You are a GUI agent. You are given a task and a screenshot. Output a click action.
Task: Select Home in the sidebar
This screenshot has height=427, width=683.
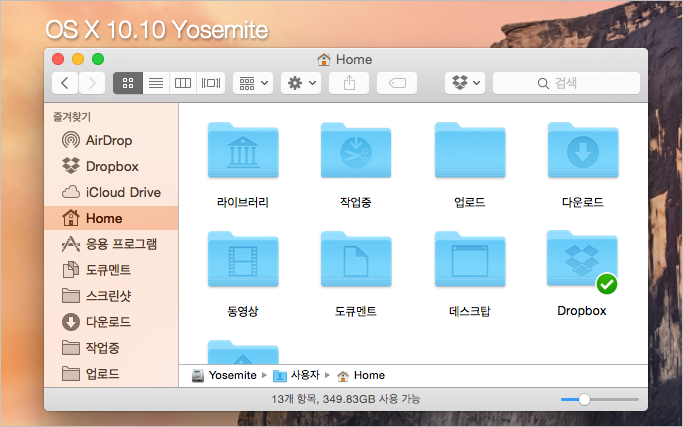point(111,218)
